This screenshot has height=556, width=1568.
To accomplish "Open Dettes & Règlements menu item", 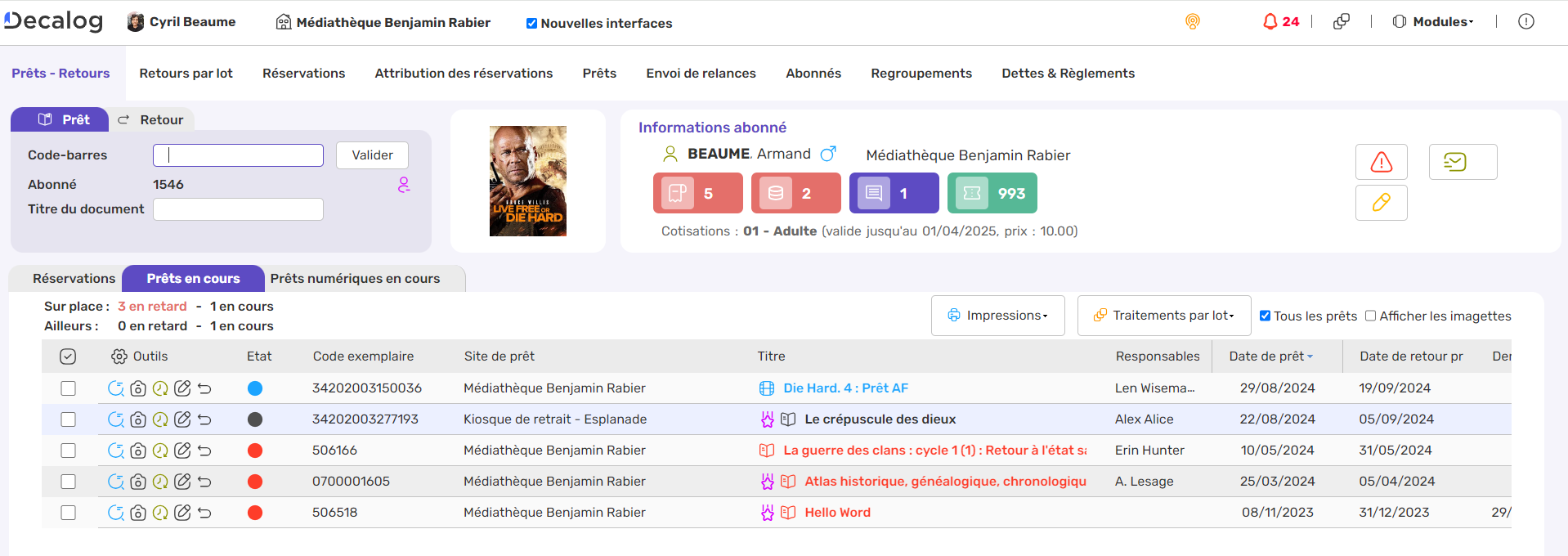I will coord(1068,74).
